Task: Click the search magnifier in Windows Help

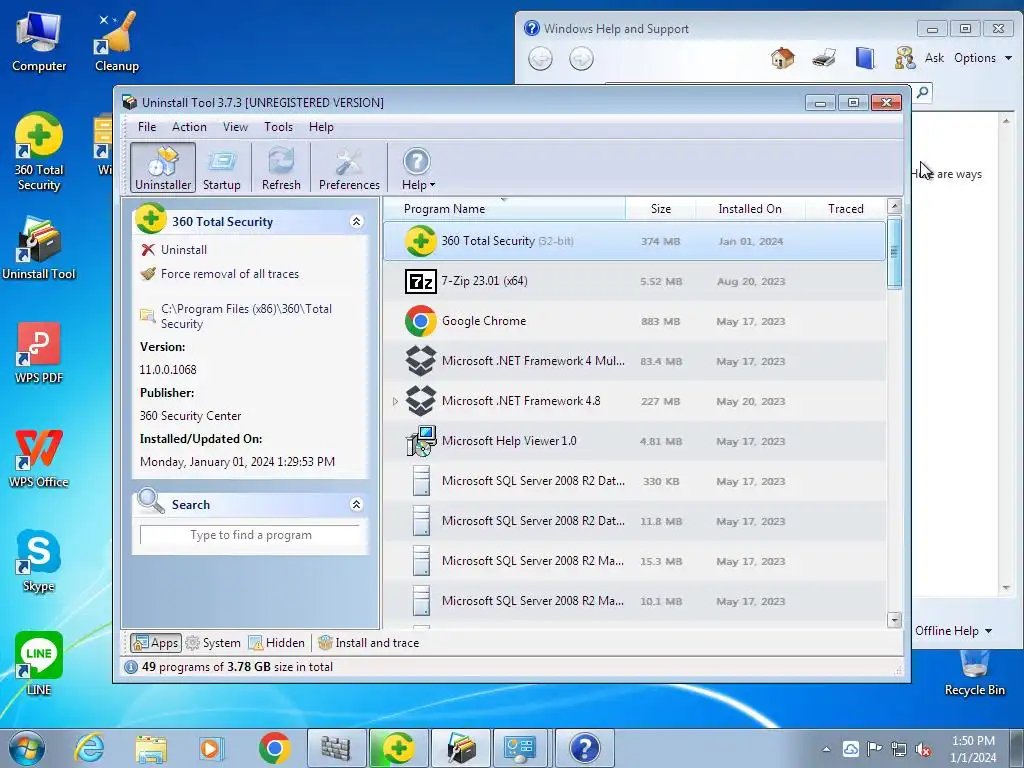Action: pos(922,92)
